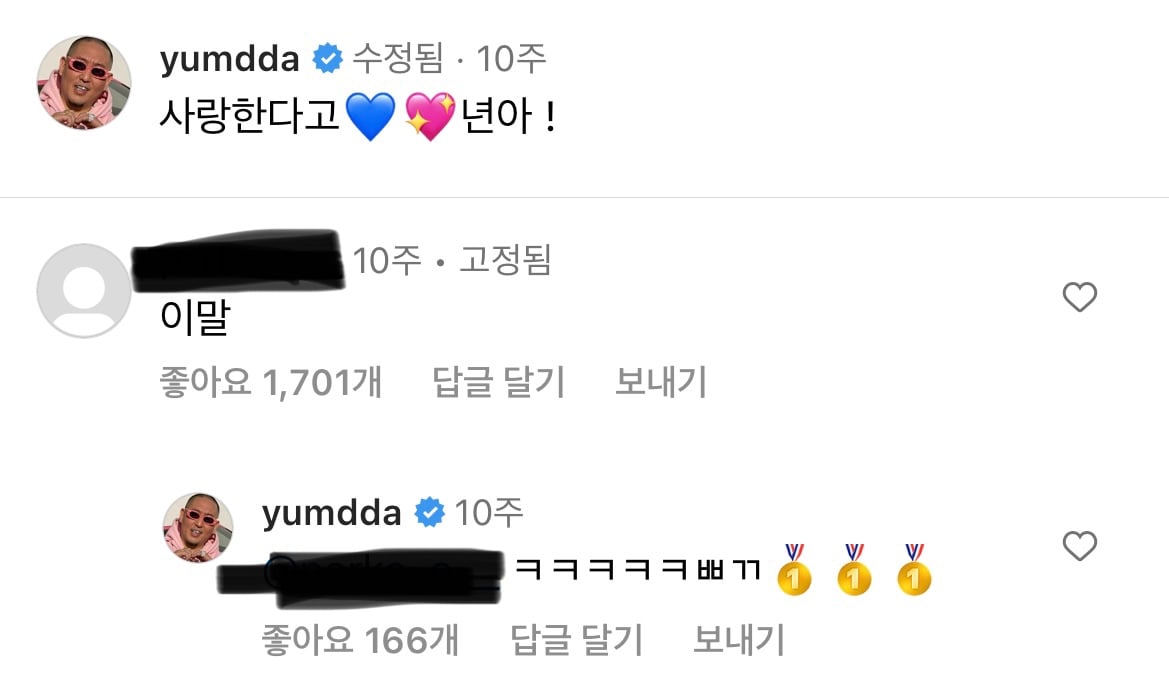Open yumdda's profile picture in the reply
1169x697 pixels.
coord(198,527)
